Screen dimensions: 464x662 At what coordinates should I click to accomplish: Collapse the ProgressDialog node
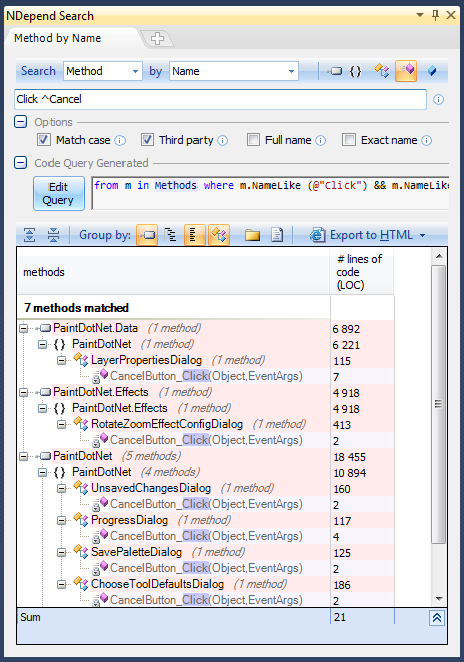pos(62,521)
